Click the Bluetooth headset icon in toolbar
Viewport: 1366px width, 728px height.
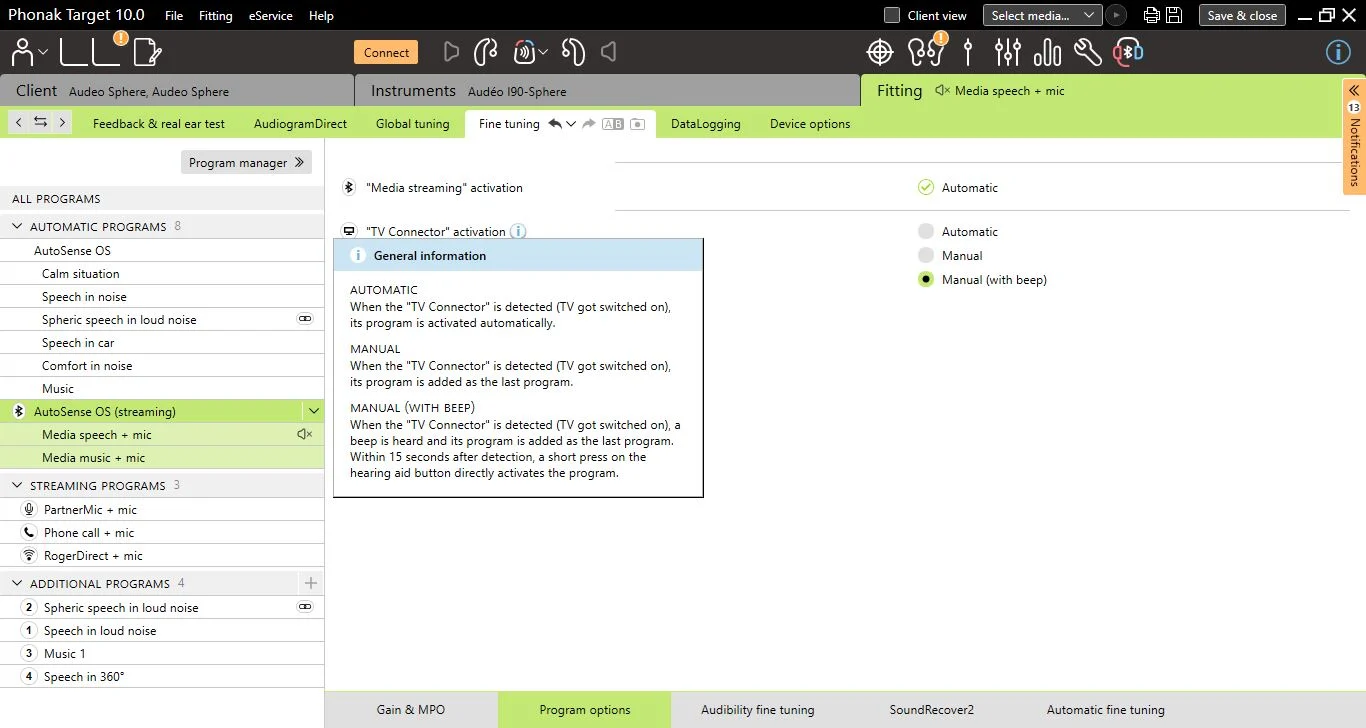tap(1128, 51)
